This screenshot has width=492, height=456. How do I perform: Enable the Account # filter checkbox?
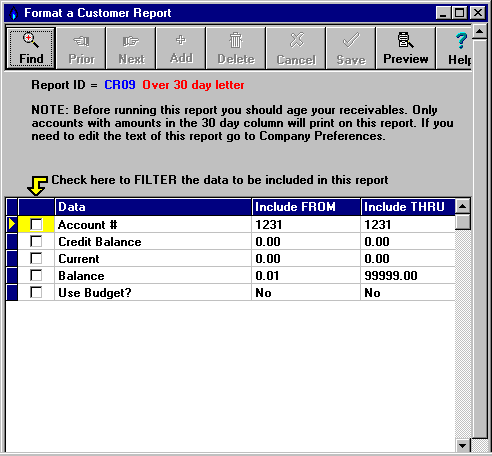click(x=36, y=224)
